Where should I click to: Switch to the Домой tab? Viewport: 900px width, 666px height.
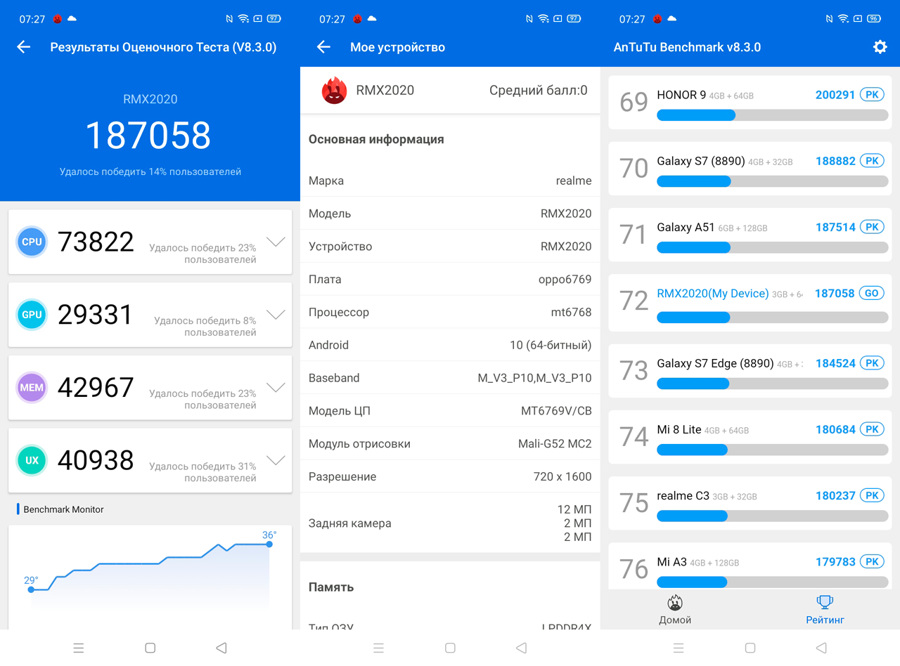pyautogui.click(x=675, y=610)
